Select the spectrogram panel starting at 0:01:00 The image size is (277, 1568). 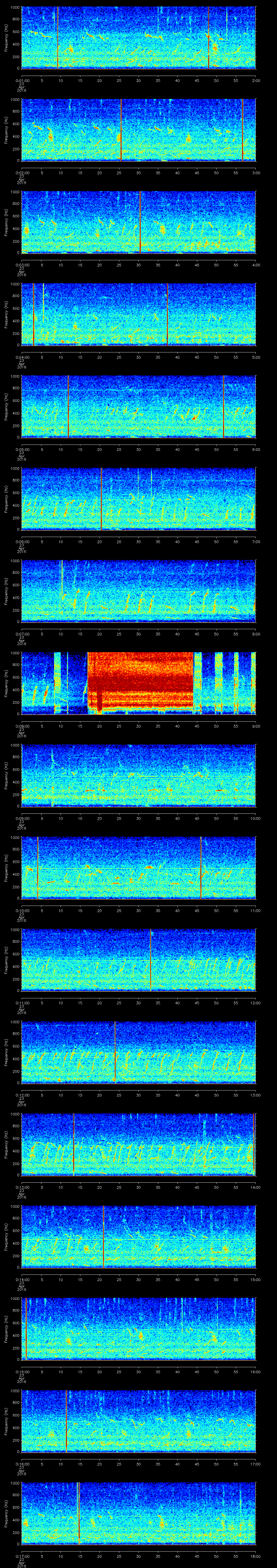coord(139,38)
